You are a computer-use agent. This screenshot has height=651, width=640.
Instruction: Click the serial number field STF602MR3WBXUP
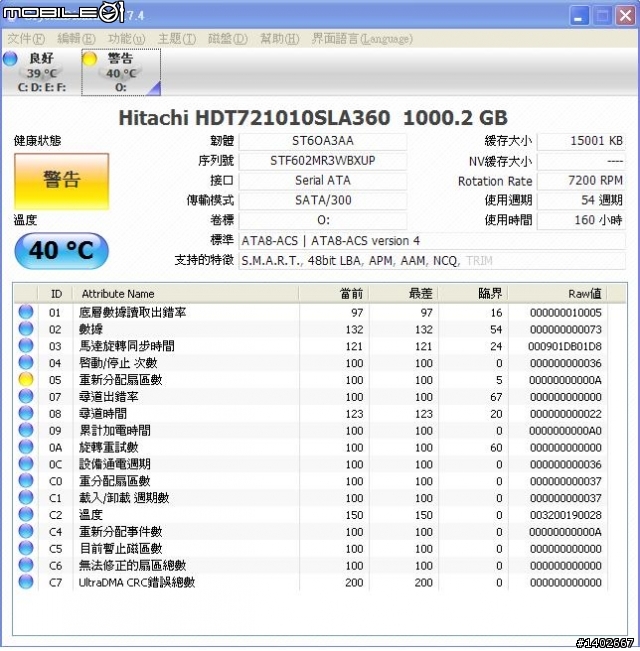pos(322,161)
